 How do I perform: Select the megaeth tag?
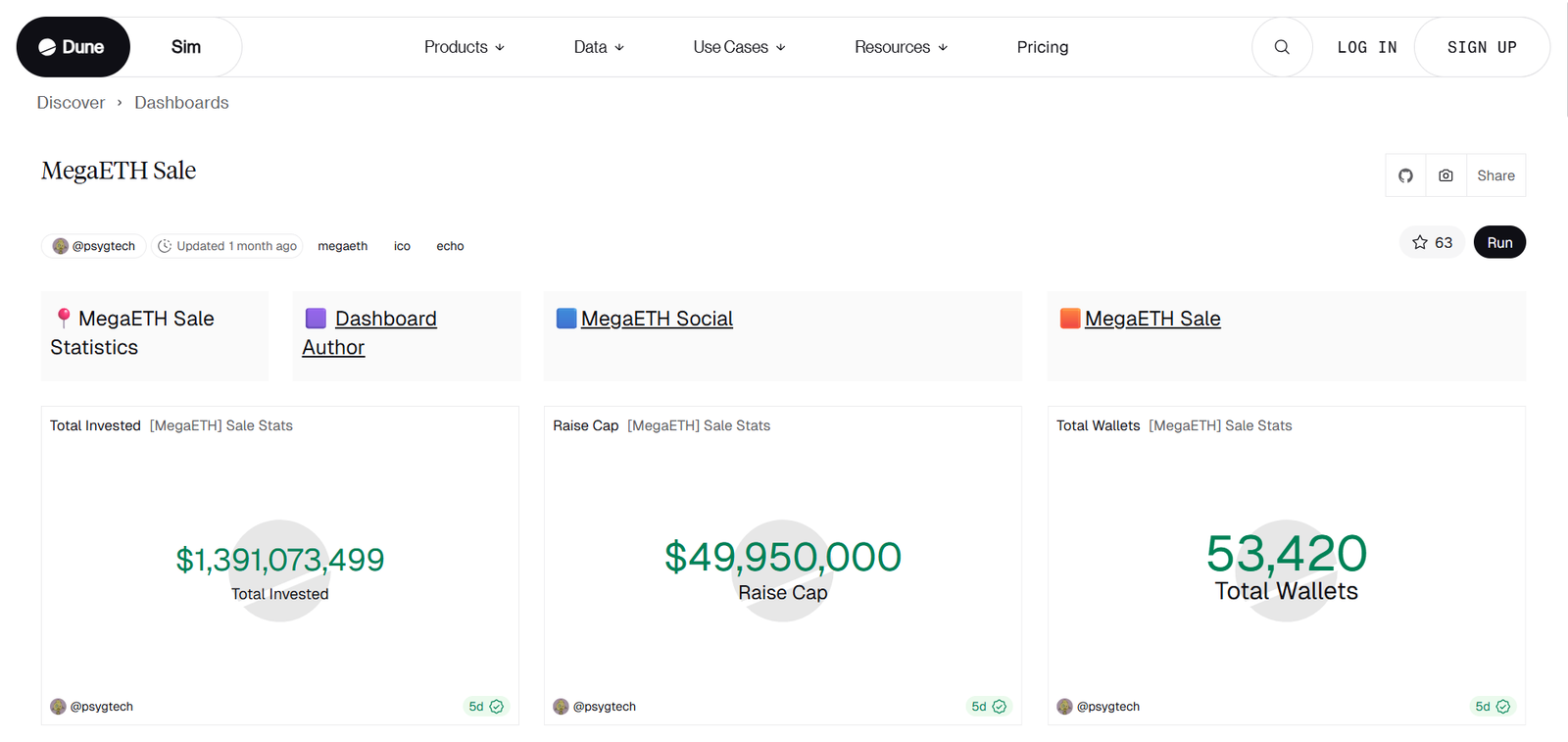pyautogui.click(x=342, y=246)
